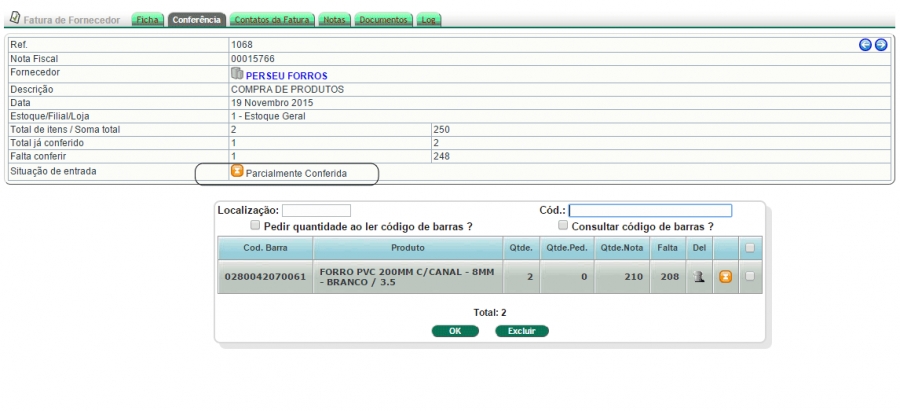Open the Log tab

428,20
